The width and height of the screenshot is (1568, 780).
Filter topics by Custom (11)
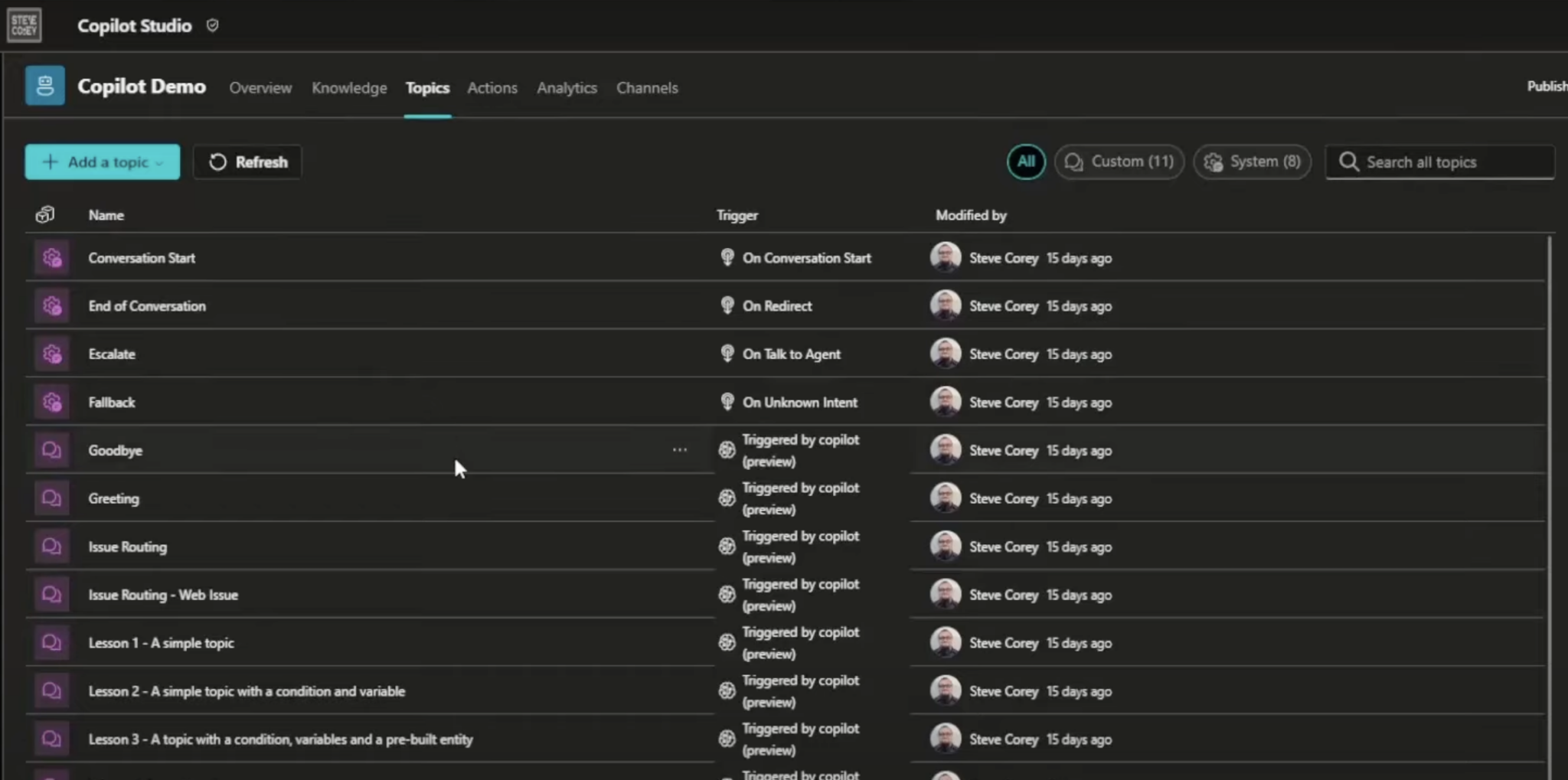pyautogui.click(x=1119, y=162)
